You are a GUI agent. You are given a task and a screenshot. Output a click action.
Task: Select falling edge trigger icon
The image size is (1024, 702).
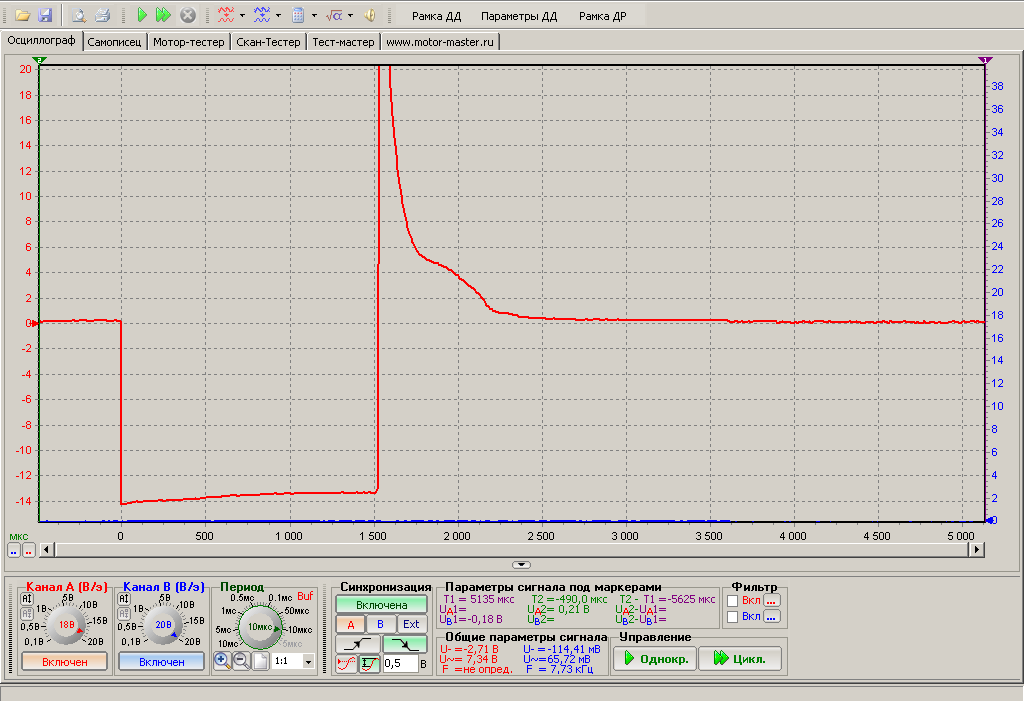pos(405,645)
